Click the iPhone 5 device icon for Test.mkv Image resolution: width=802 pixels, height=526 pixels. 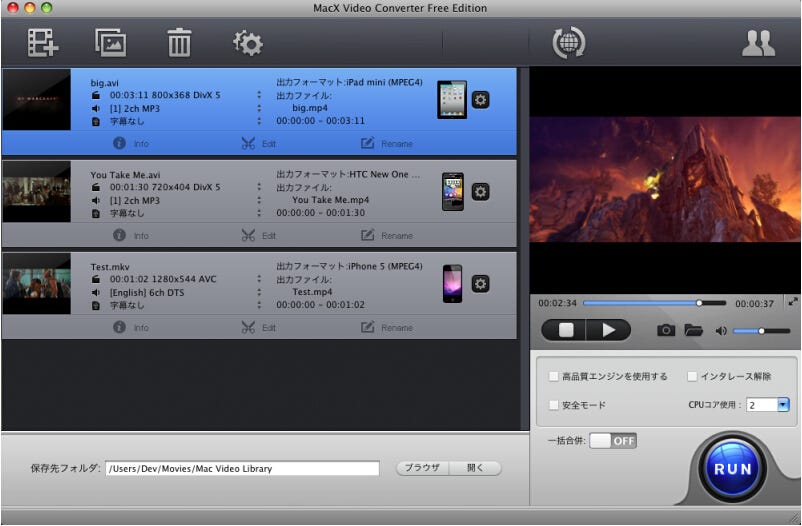coord(453,284)
